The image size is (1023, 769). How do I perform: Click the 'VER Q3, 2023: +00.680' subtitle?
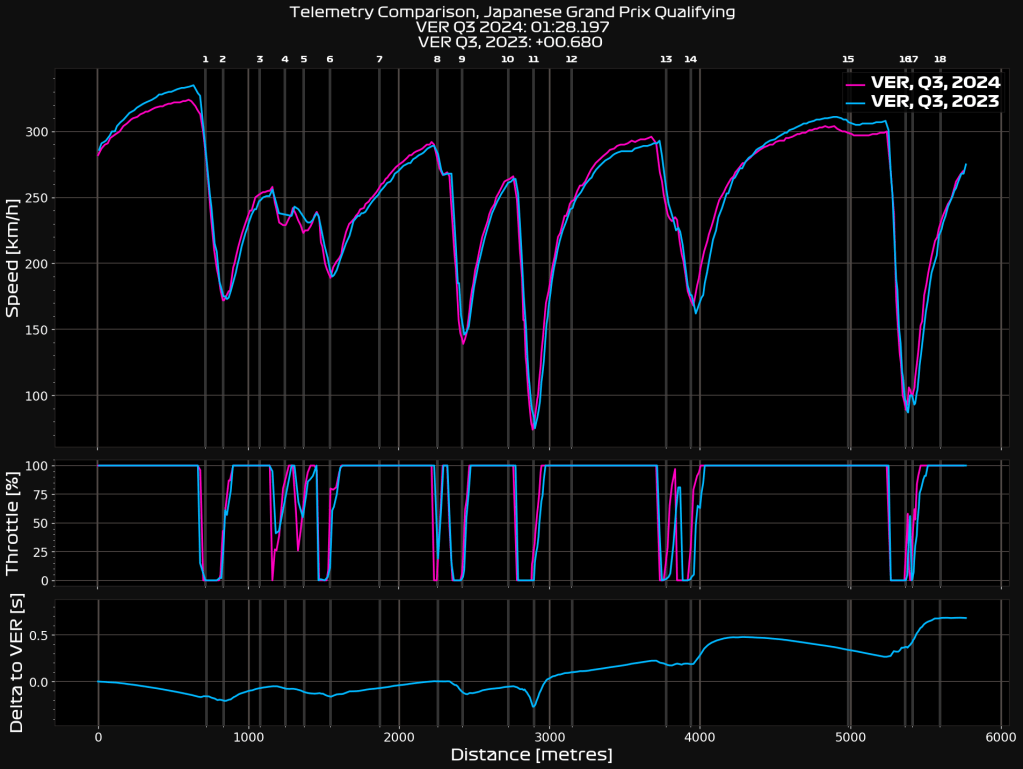coord(511,42)
